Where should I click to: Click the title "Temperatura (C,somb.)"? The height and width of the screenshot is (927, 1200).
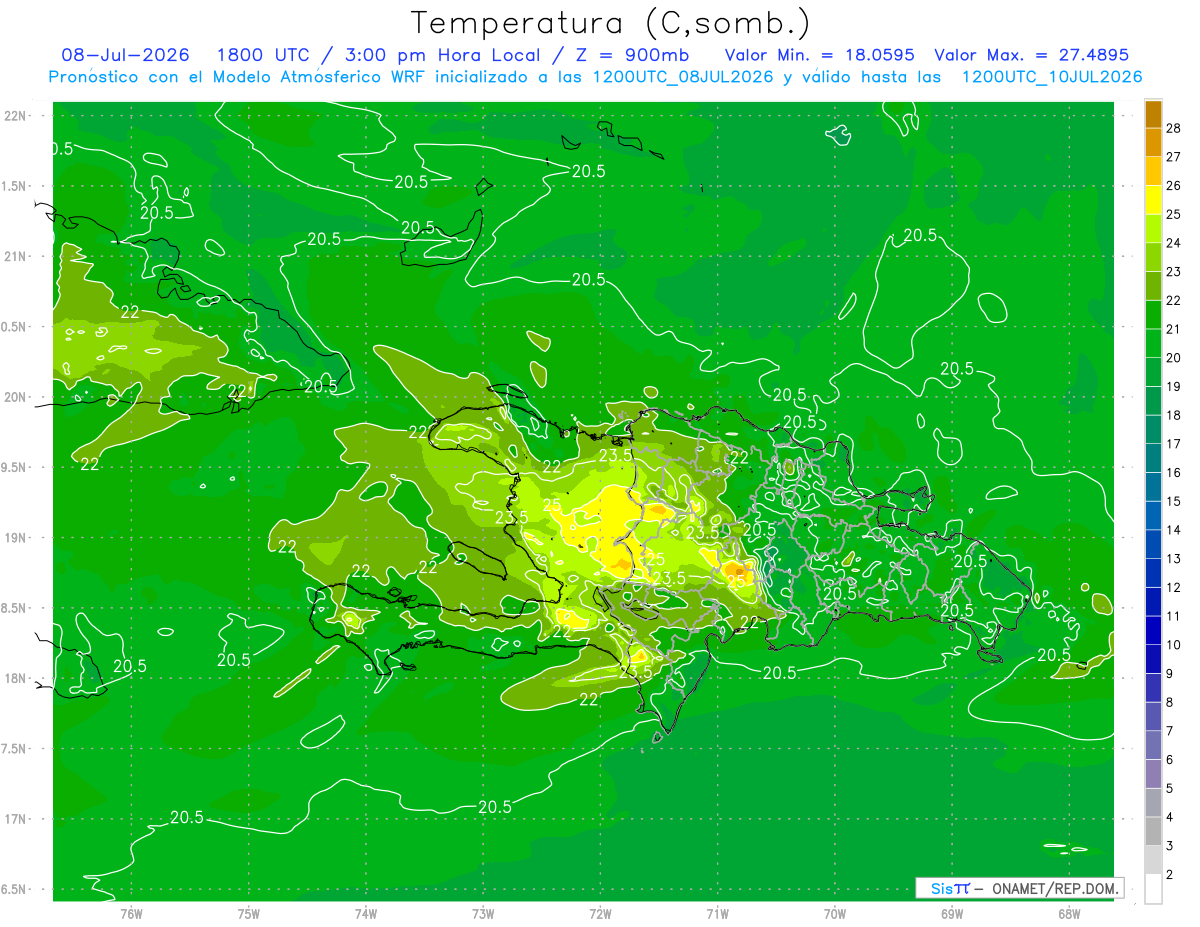tap(611, 22)
